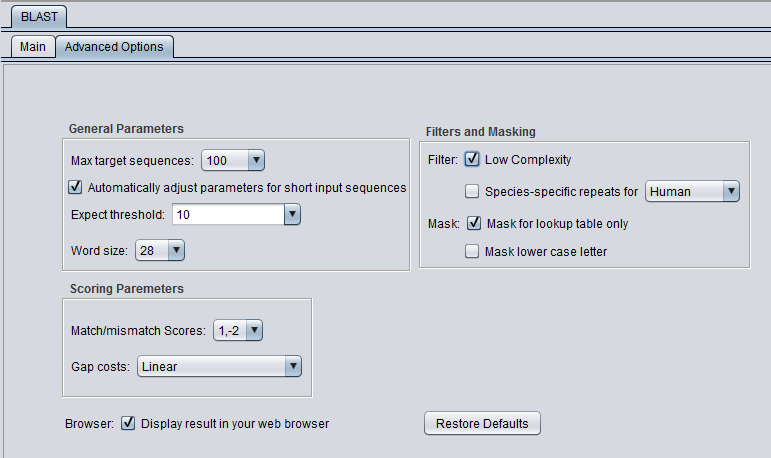Toggle Display result in your web browser
The height and width of the screenshot is (458, 771).
click(x=128, y=423)
